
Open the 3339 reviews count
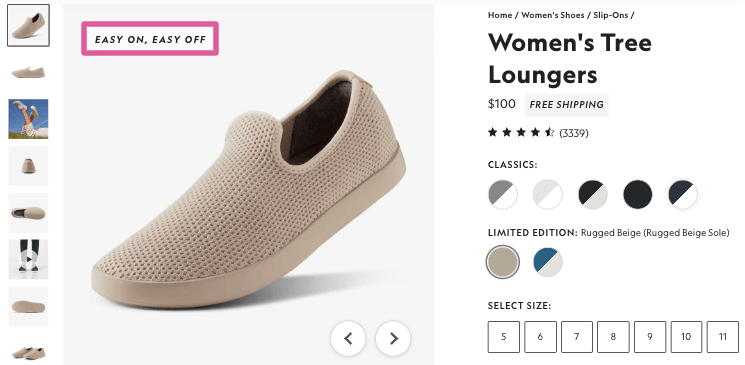point(574,133)
